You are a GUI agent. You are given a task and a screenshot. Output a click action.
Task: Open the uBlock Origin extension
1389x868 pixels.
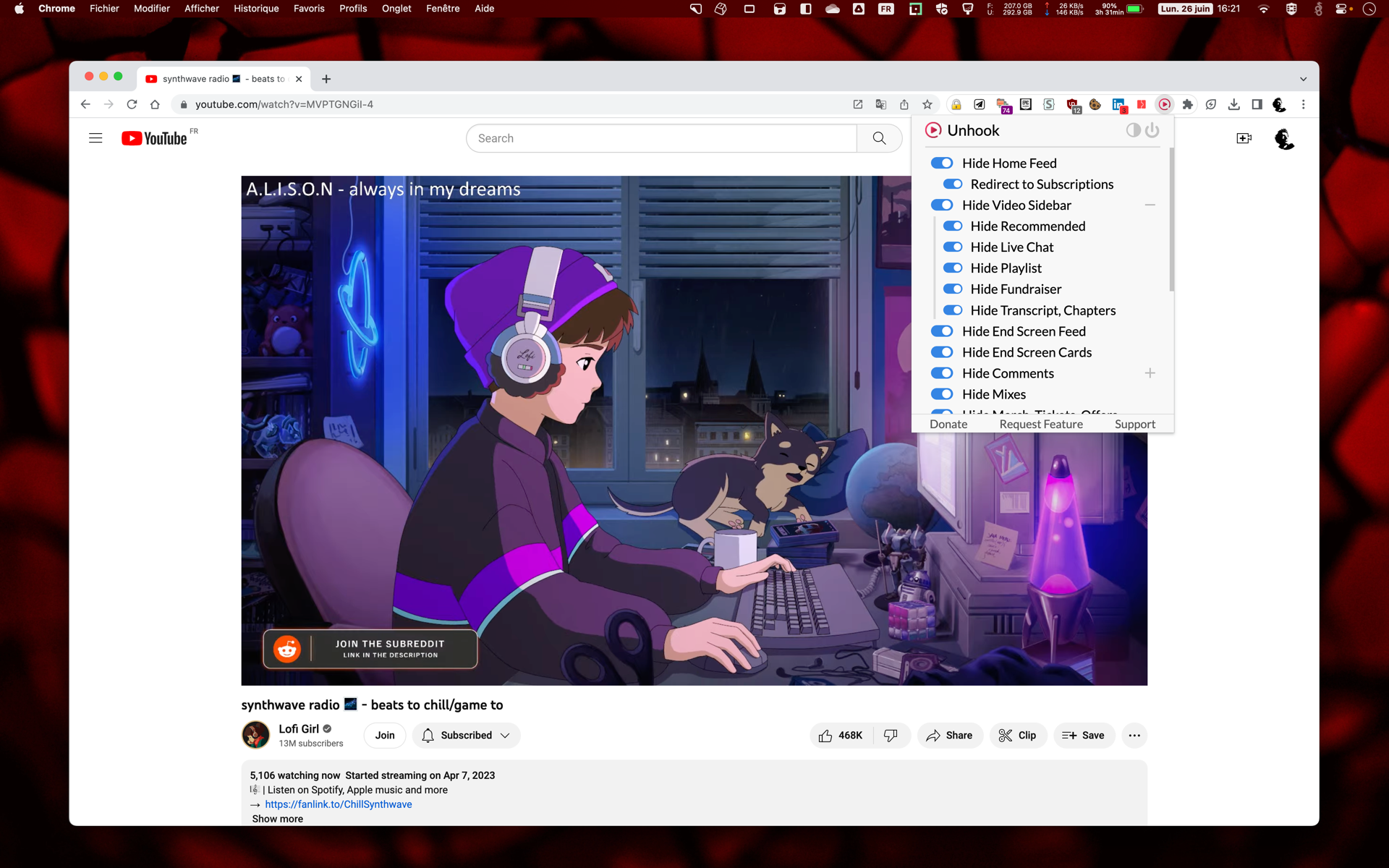pyautogui.click(x=1073, y=104)
